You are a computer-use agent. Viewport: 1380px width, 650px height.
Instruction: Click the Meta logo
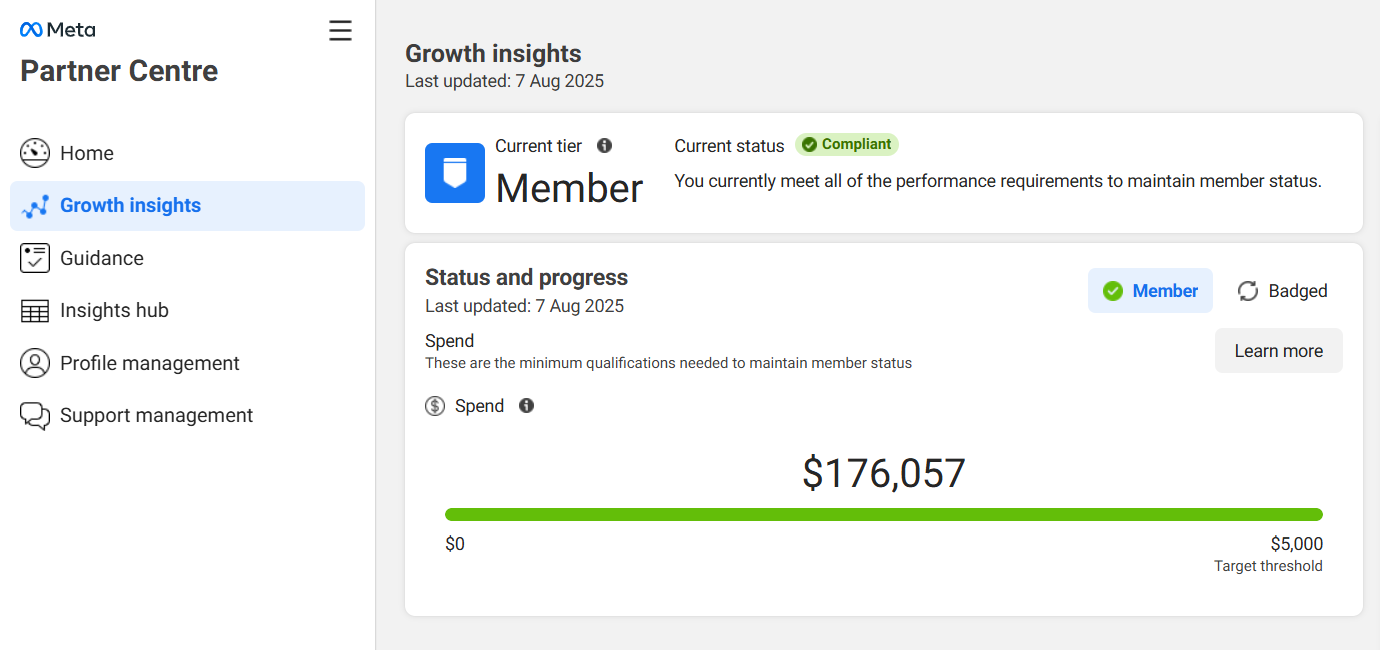57,30
